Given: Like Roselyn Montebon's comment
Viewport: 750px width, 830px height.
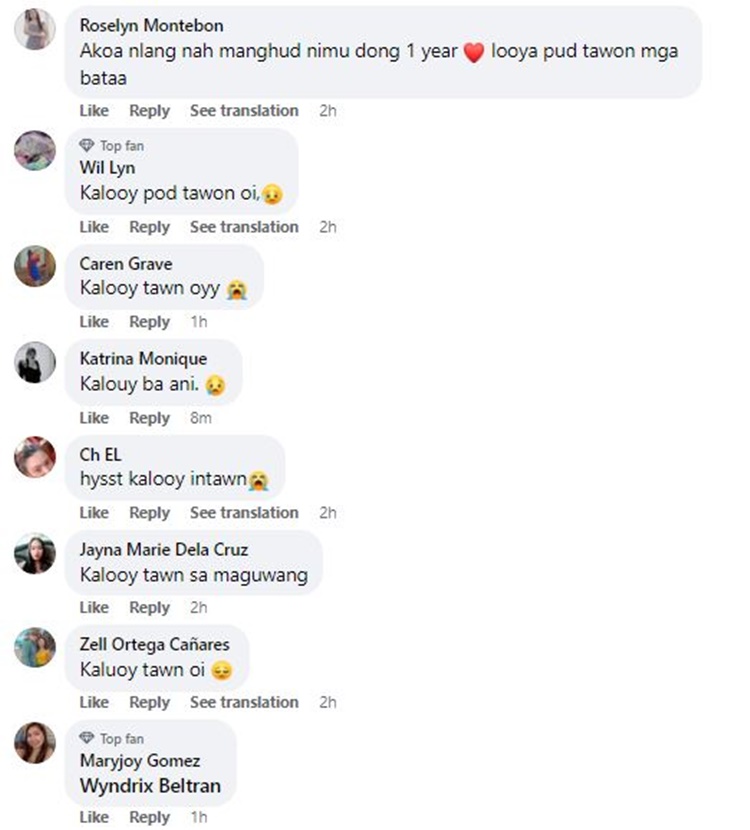Looking at the screenshot, I should pyautogui.click(x=94, y=111).
